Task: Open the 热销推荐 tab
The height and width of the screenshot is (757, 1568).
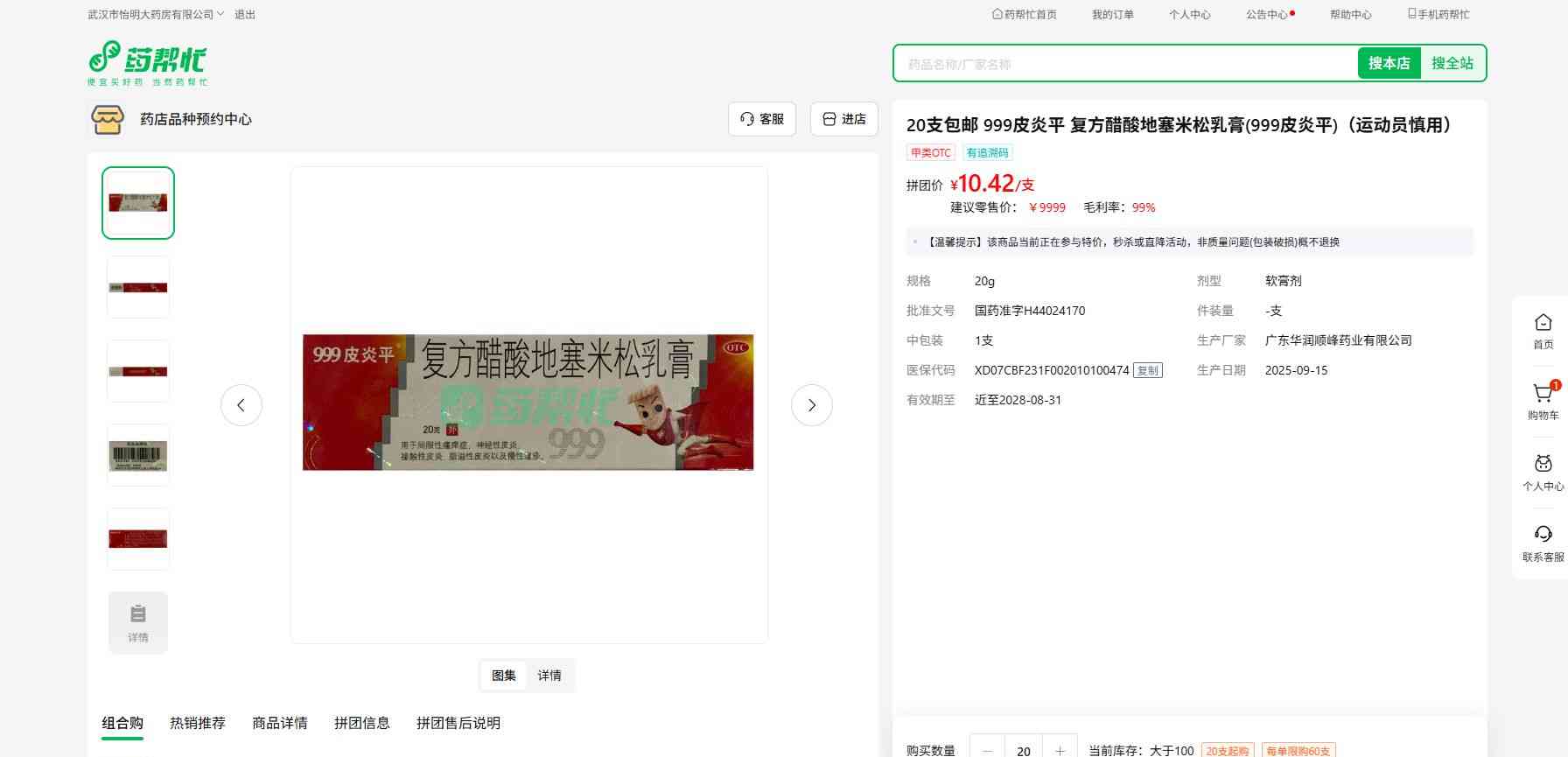Action: 198,723
